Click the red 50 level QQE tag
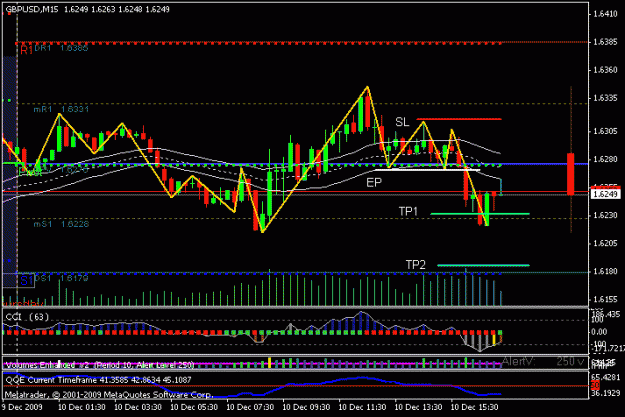 595,386
